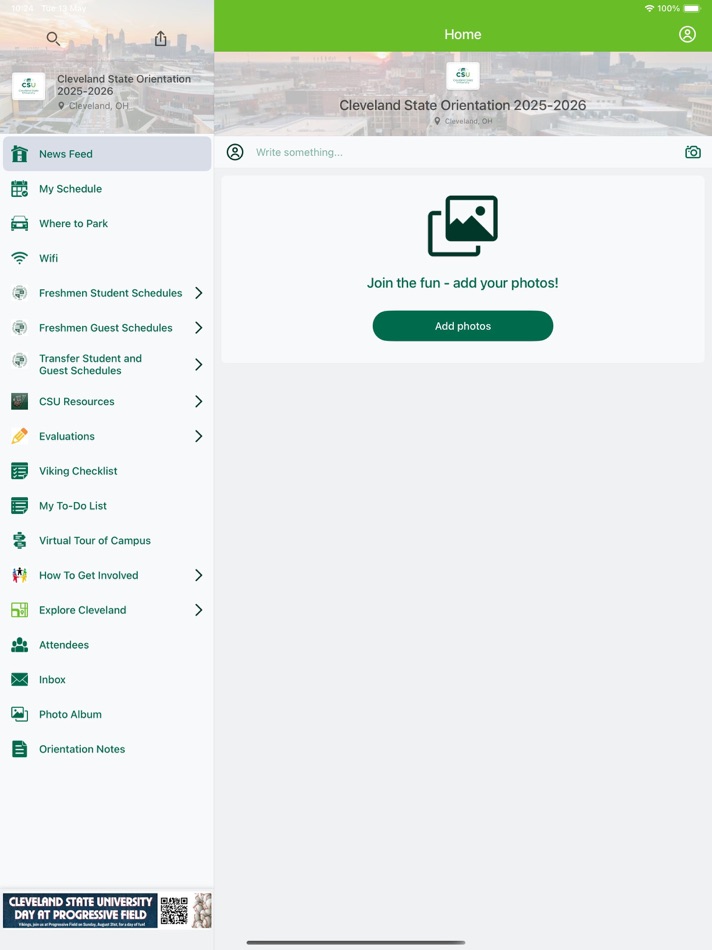Click the Photo Album picture icon
This screenshot has width=712, height=950.
pyautogui.click(x=19, y=714)
